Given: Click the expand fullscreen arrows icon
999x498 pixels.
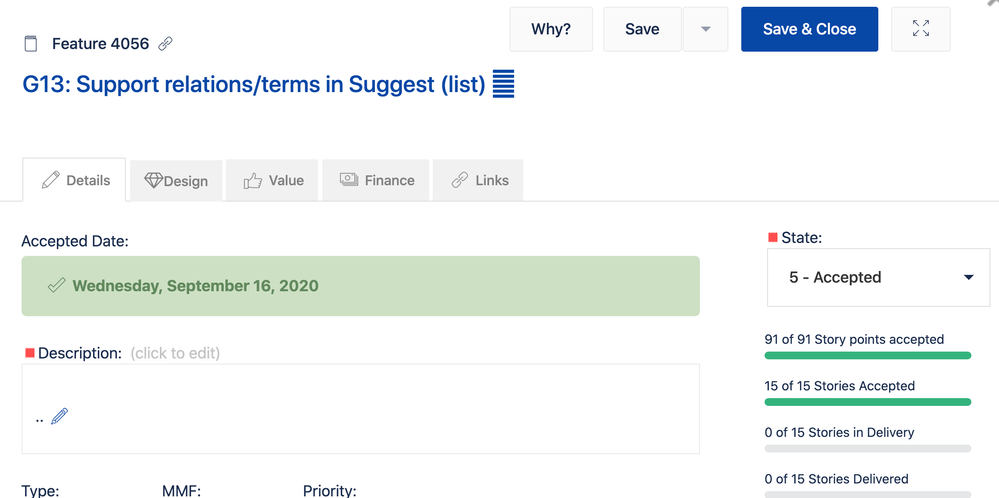Looking at the screenshot, I should coord(921,29).
